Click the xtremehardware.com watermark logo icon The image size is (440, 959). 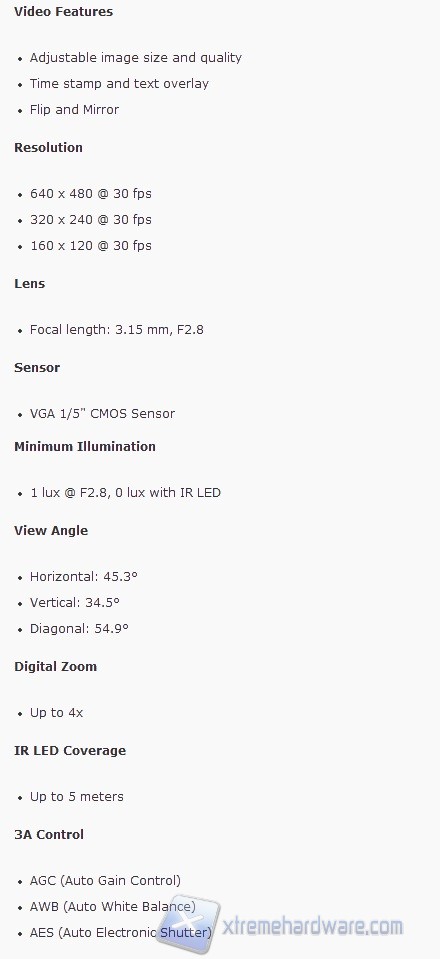point(188,926)
